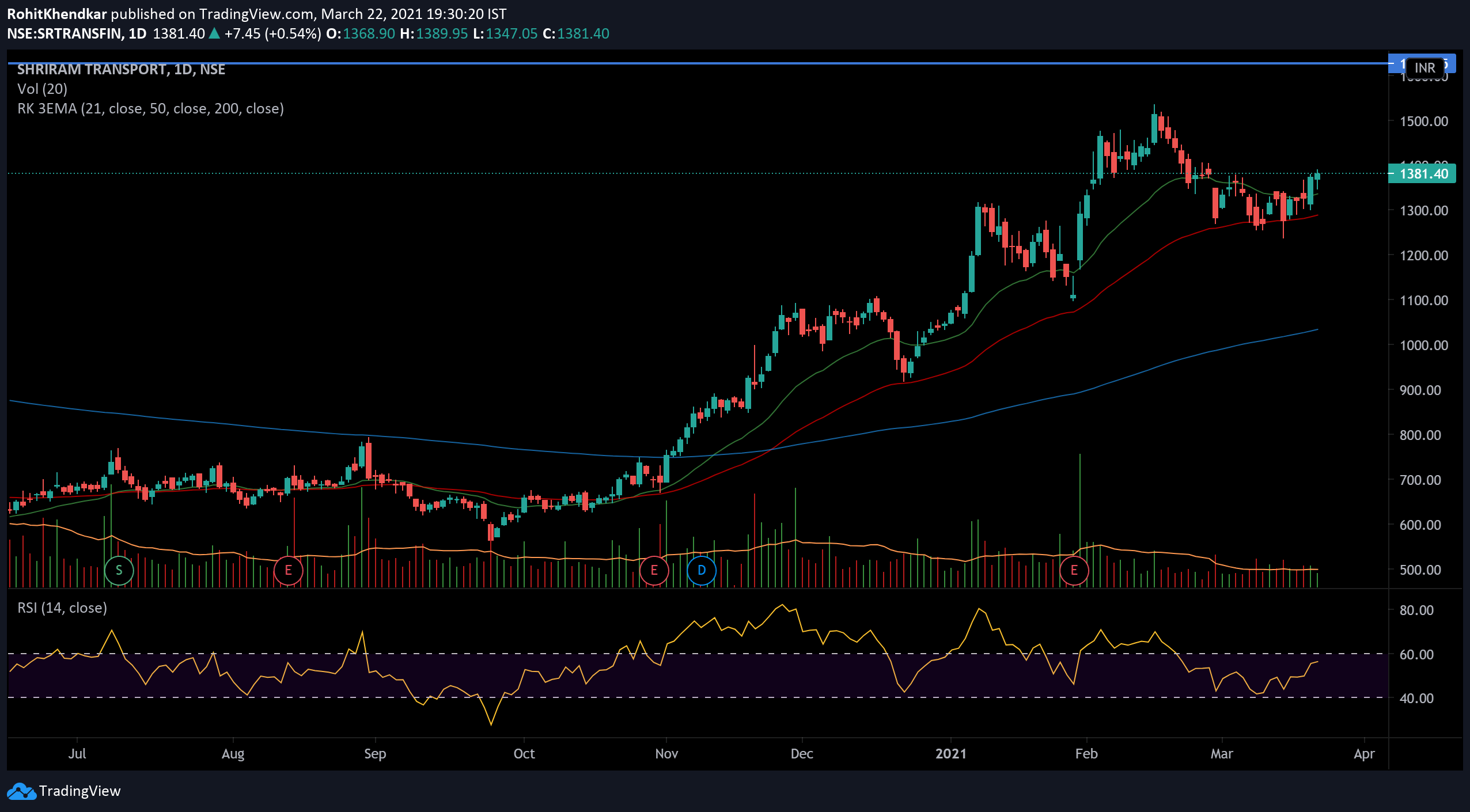
Task: Click the 2021 label on time axis
Action: [x=951, y=753]
